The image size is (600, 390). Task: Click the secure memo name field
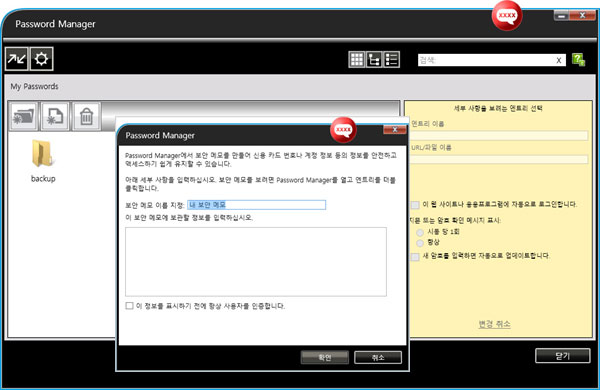pos(256,205)
